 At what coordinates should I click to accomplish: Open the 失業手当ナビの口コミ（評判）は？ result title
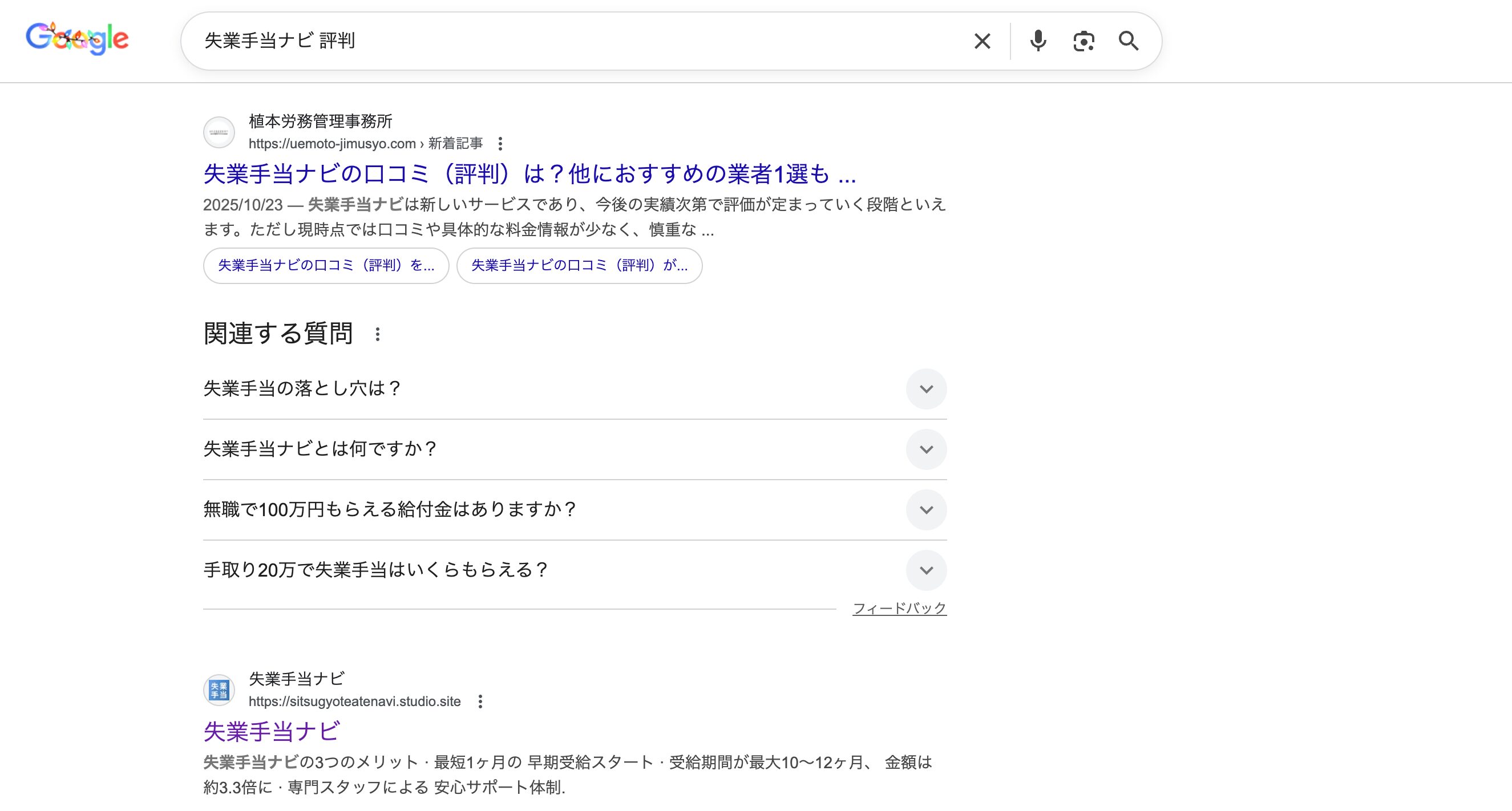pyautogui.click(x=529, y=174)
